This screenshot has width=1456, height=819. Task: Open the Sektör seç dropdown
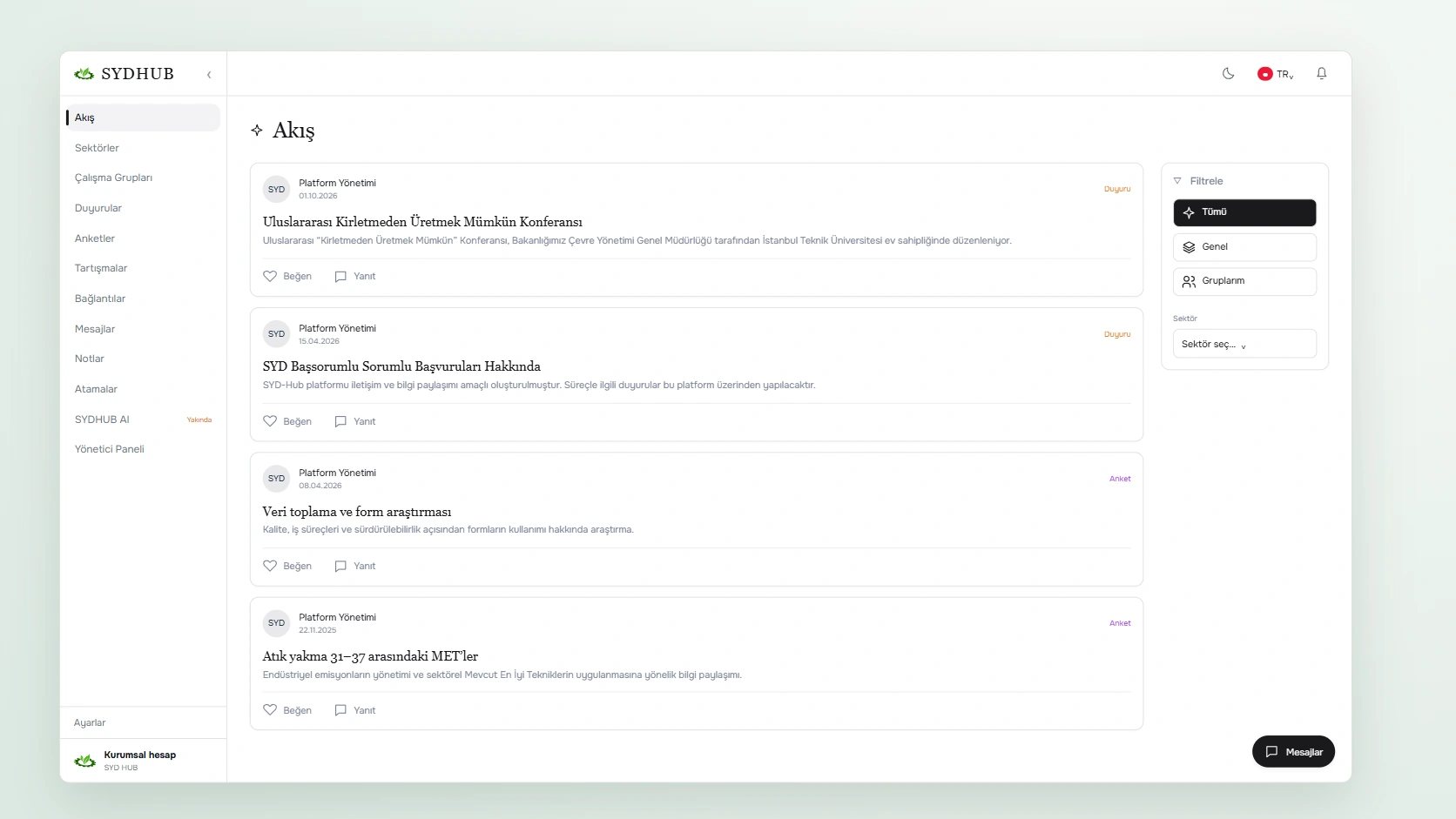tap(1244, 344)
